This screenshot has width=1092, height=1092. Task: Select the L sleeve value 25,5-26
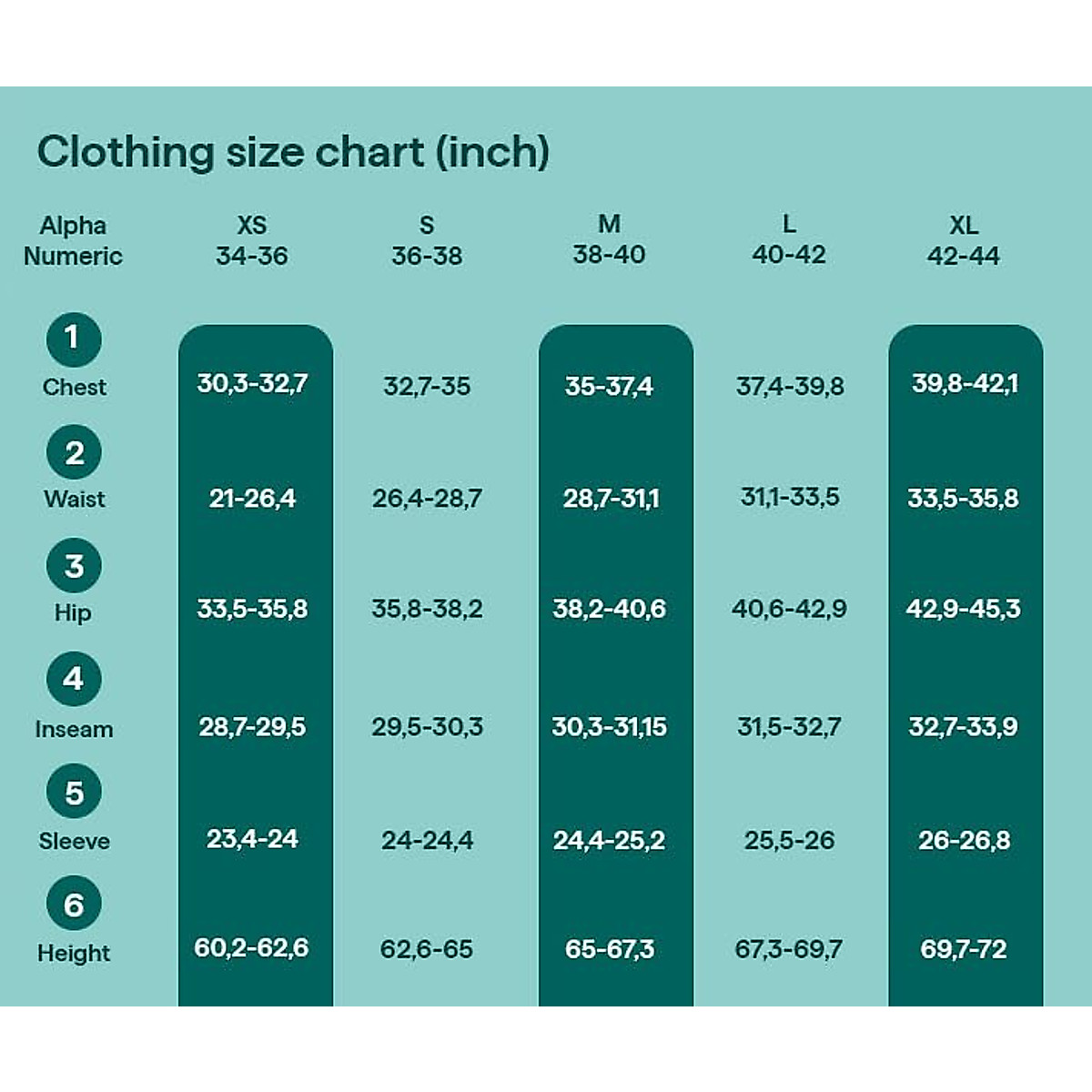coord(789,840)
